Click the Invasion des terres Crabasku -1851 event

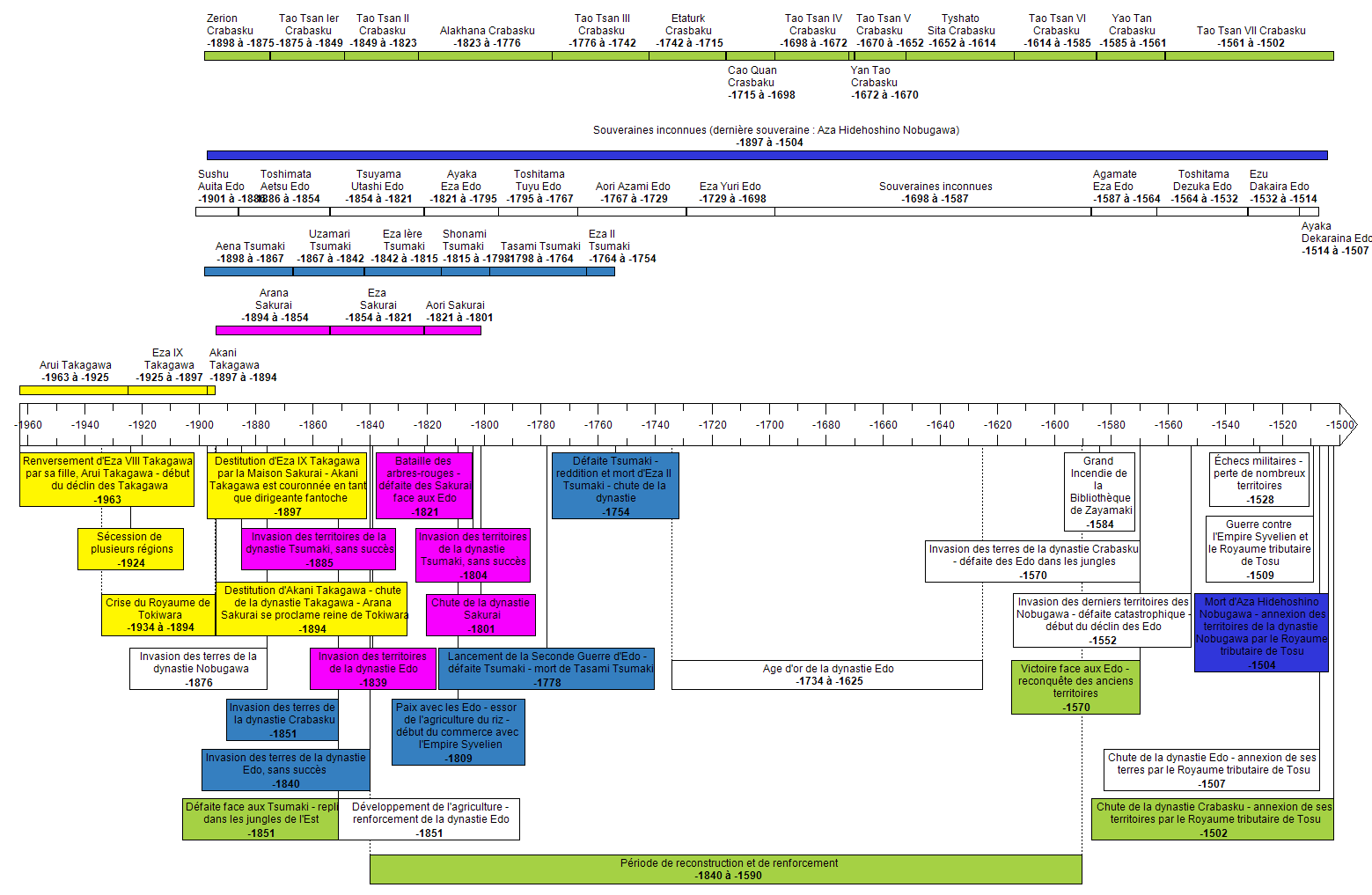[282, 720]
